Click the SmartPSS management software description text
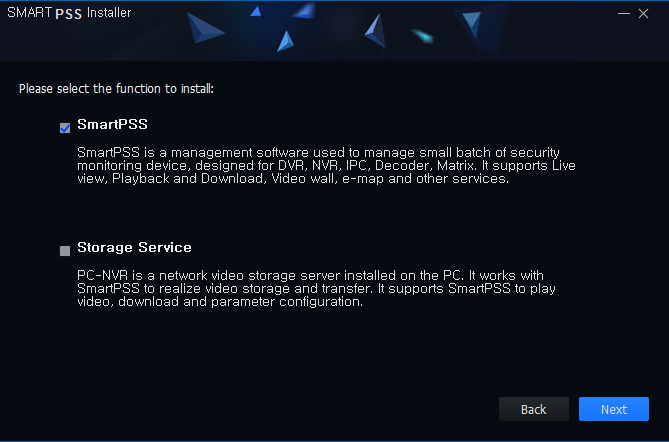 [x=326, y=166]
